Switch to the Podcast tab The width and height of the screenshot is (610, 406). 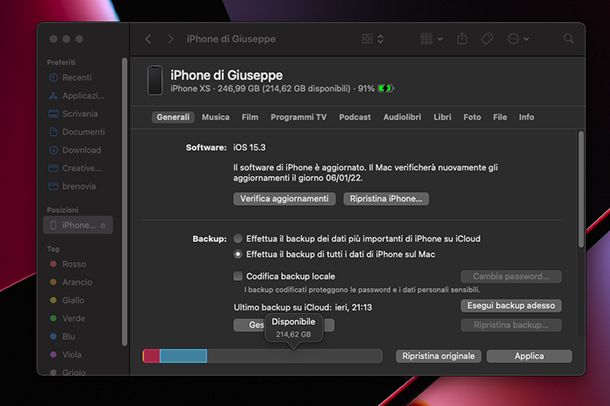(x=355, y=117)
